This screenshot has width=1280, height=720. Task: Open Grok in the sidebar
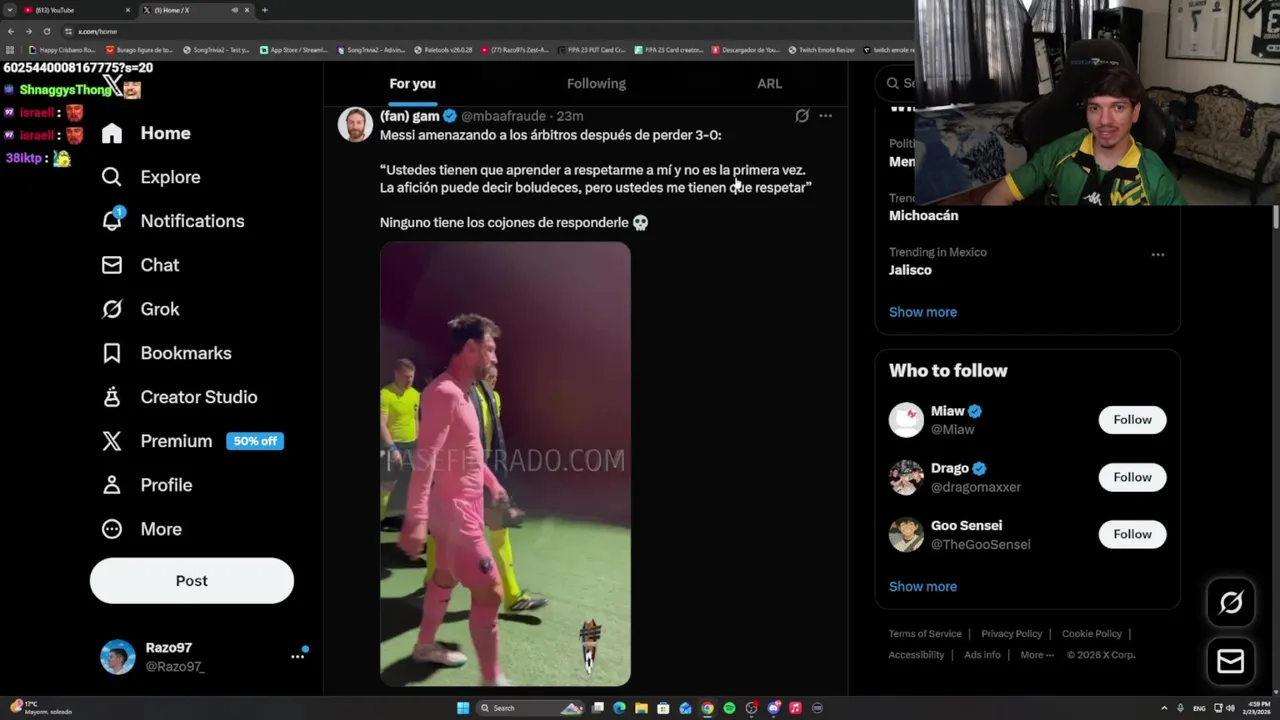[x=140, y=309]
